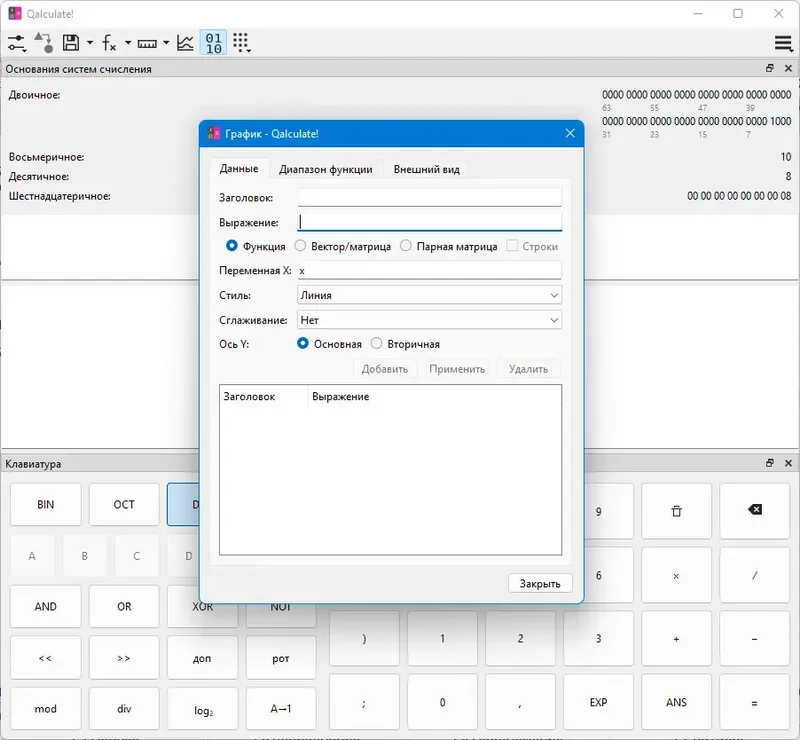Toggle the number bases 01/10 icon

(x=214, y=43)
